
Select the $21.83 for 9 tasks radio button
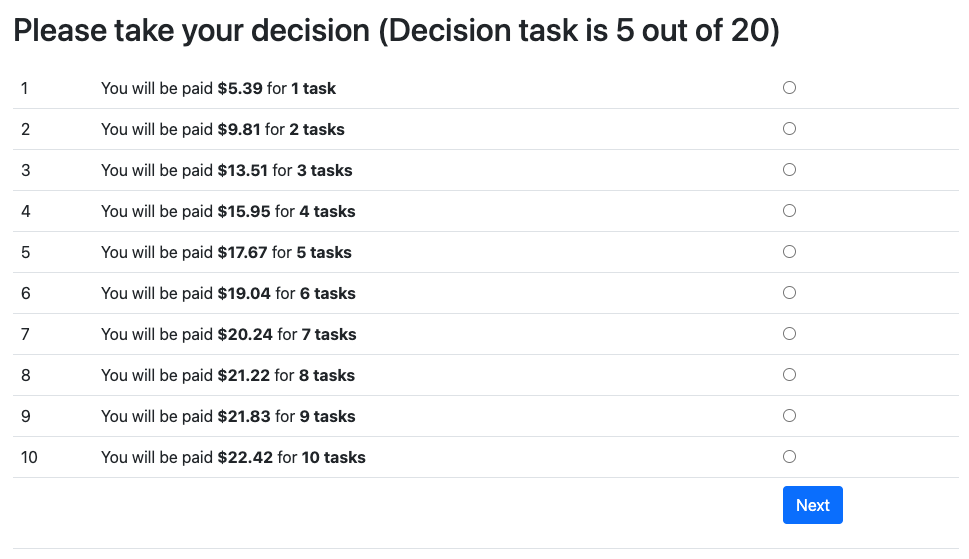789,416
